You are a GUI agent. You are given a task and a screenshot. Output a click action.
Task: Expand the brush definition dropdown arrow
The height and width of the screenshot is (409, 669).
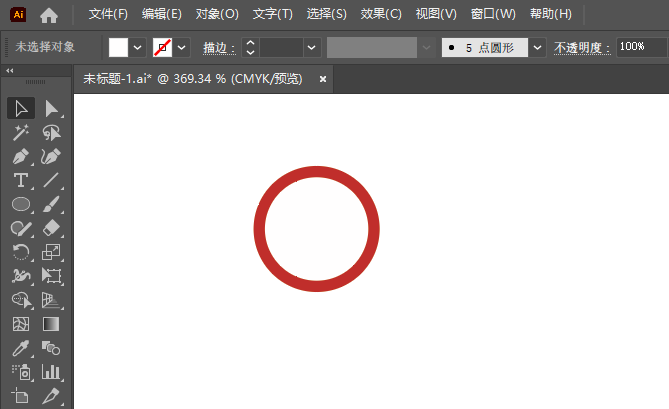click(538, 47)
